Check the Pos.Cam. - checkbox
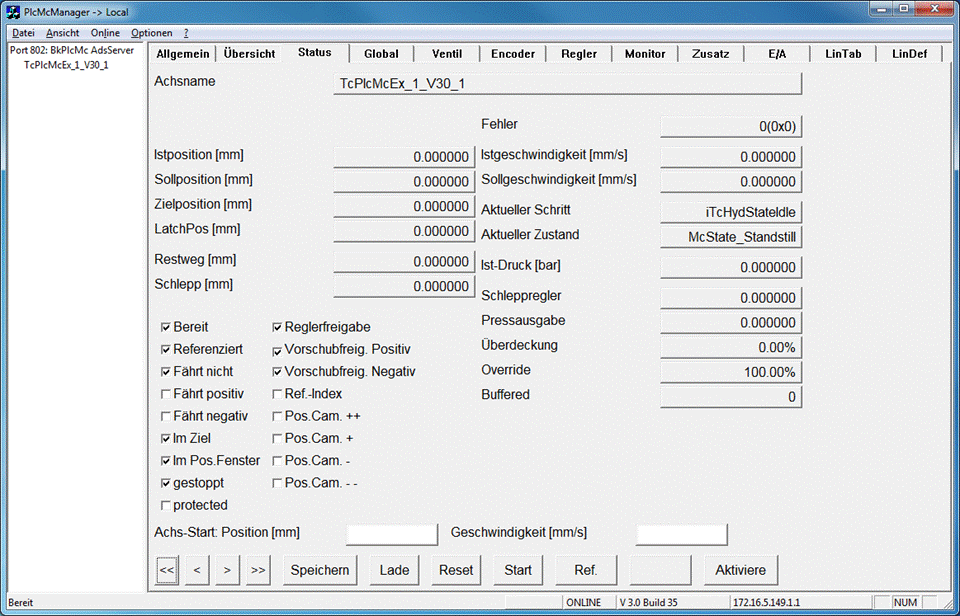 pos(277,460)
